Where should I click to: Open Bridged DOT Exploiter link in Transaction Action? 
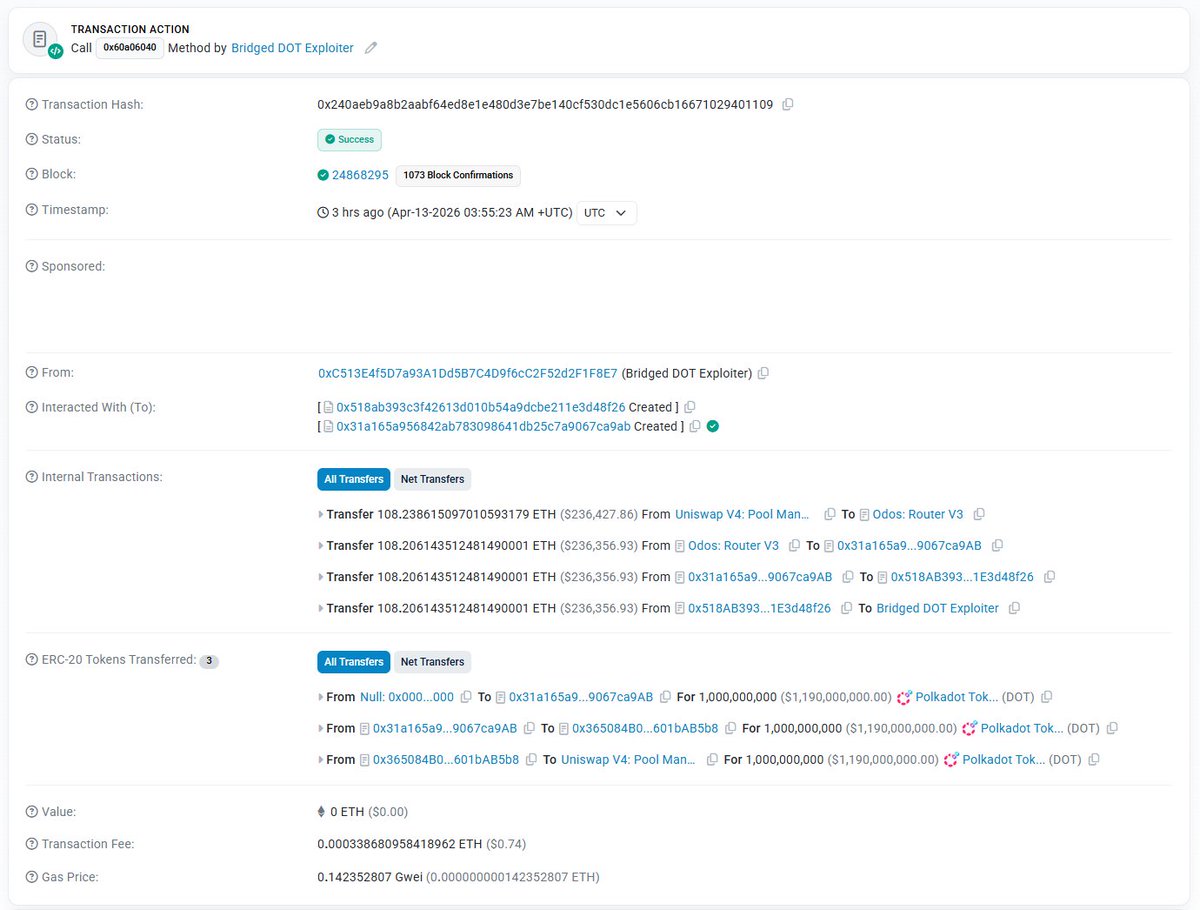(292, 48)
